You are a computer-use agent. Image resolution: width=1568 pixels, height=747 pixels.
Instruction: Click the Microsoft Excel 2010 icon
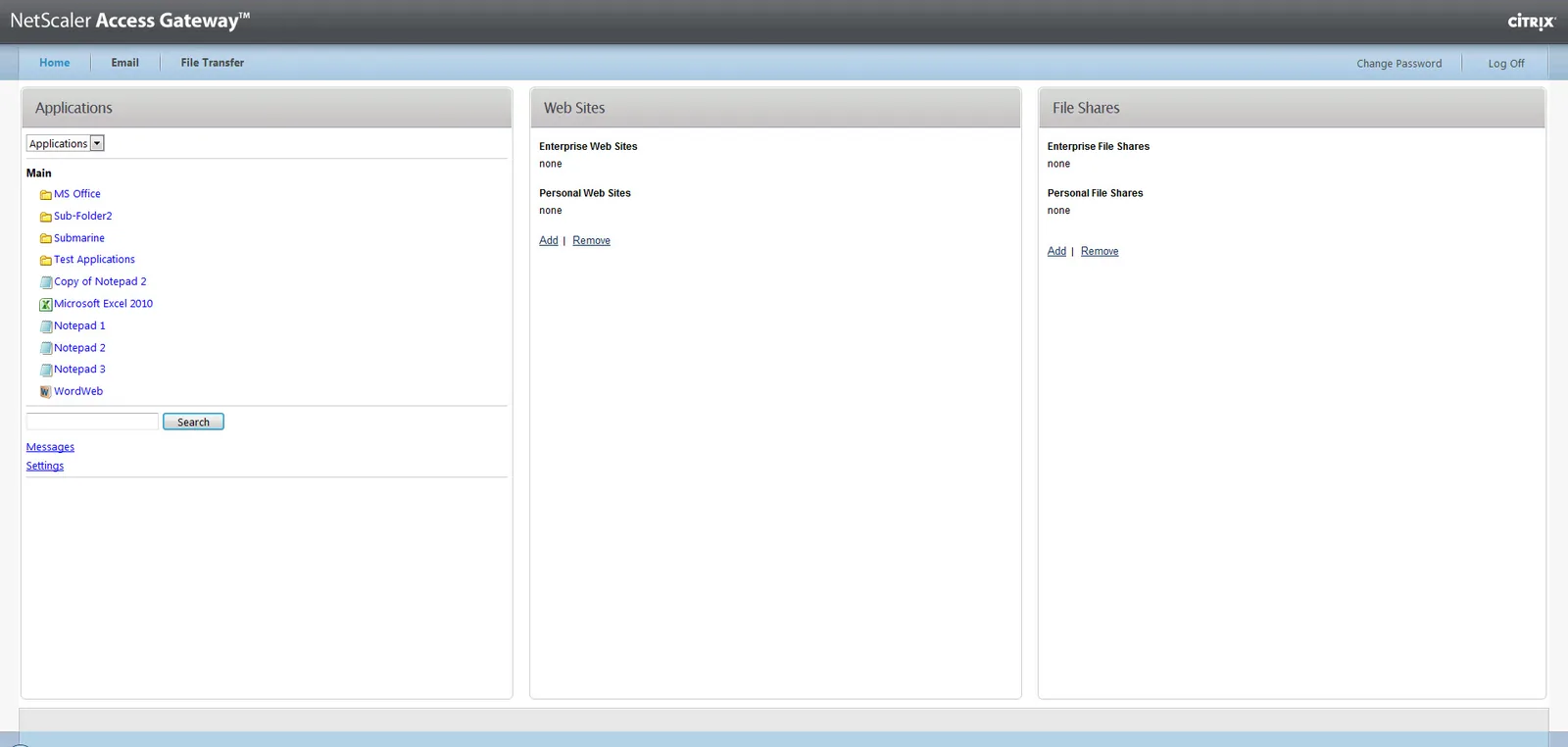[x=45, y=304]
